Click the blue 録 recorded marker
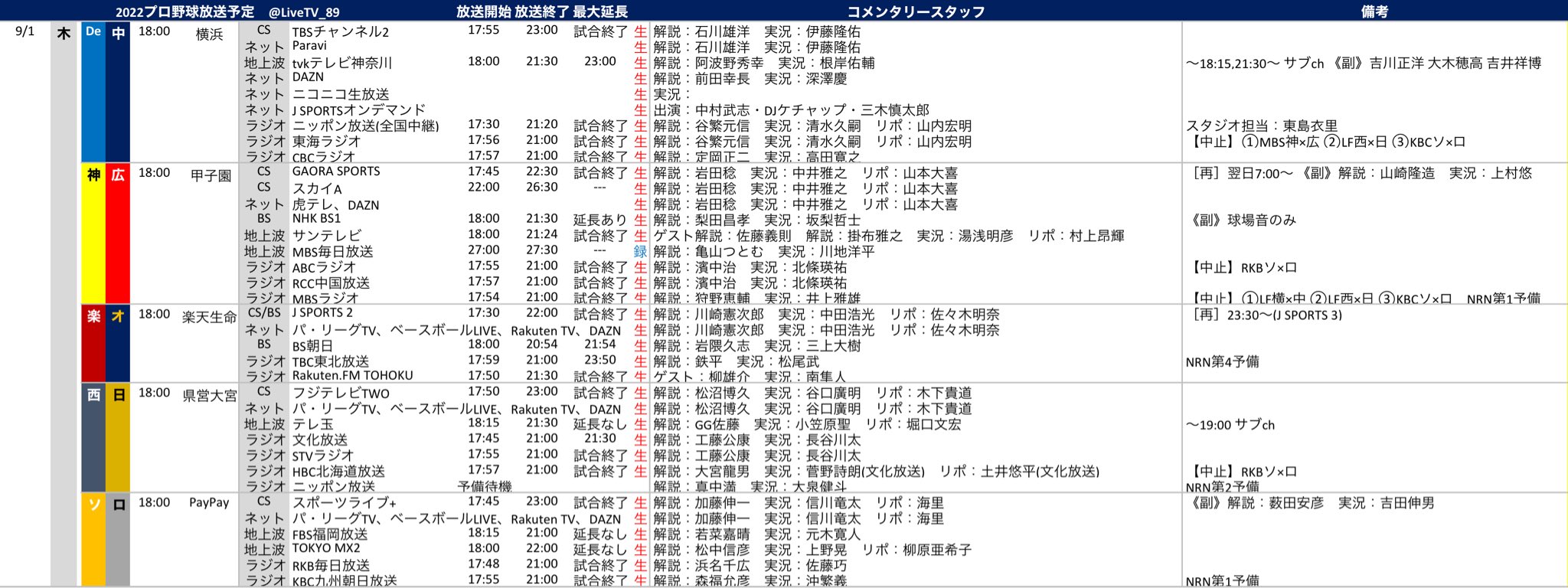The width and height of the screenshot is (1568, 588). pos(640,251)
